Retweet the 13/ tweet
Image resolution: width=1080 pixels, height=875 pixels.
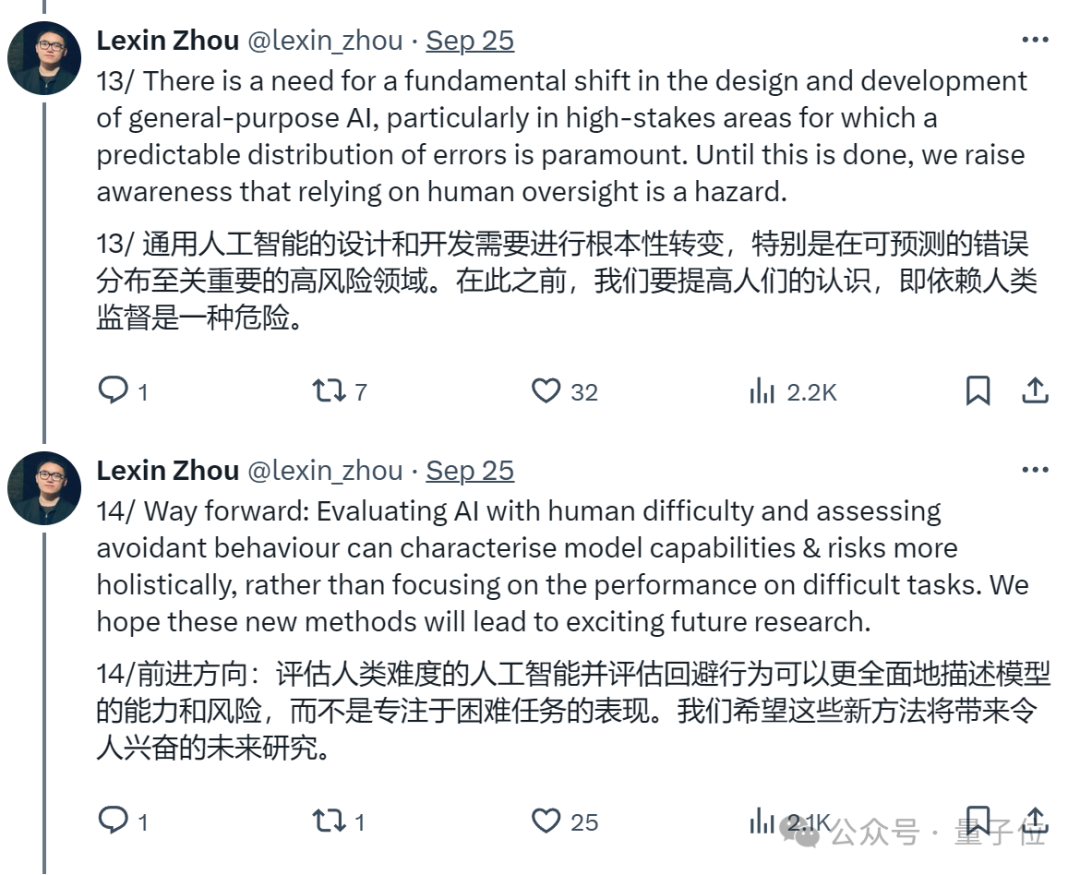click(x=329, y=390)
